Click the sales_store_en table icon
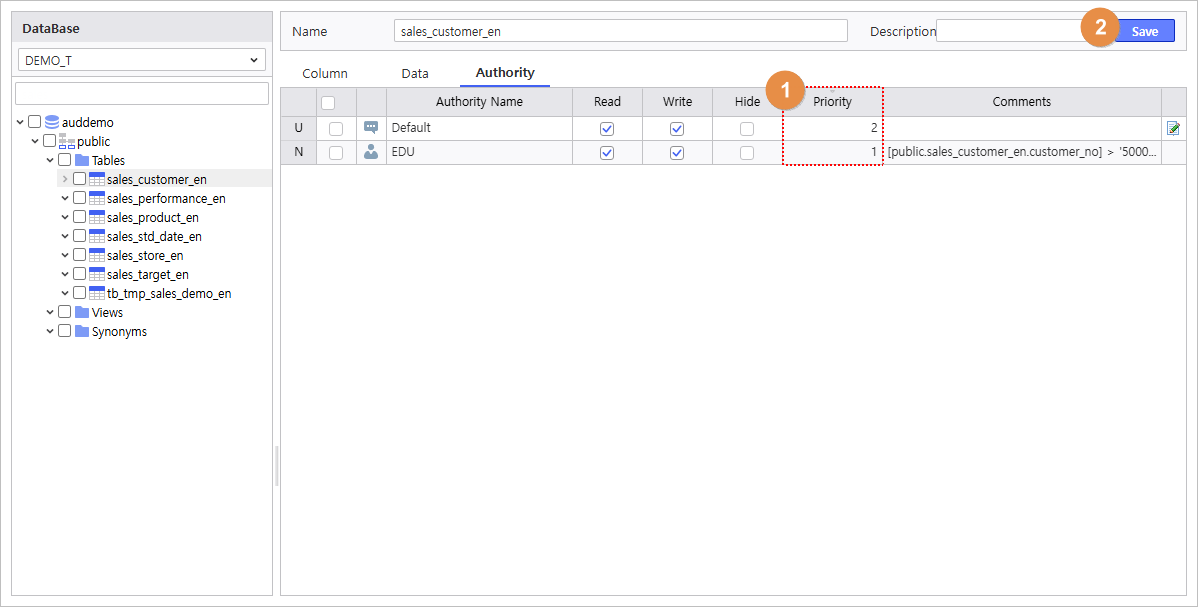 97,255
